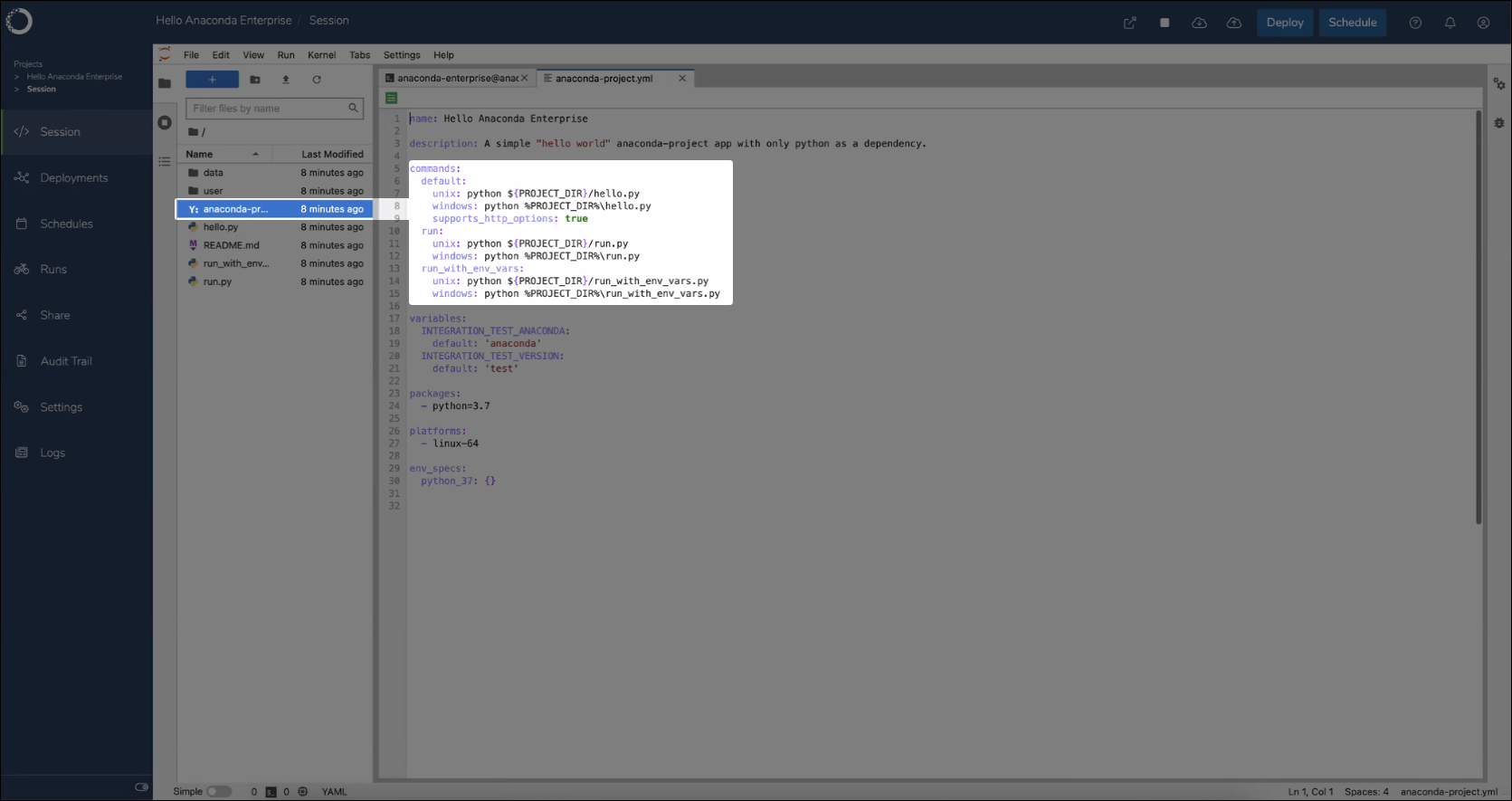Switch to anaconda-enterprise terminal tab
Screen dimensions: 1512x801
click(457, 79)
